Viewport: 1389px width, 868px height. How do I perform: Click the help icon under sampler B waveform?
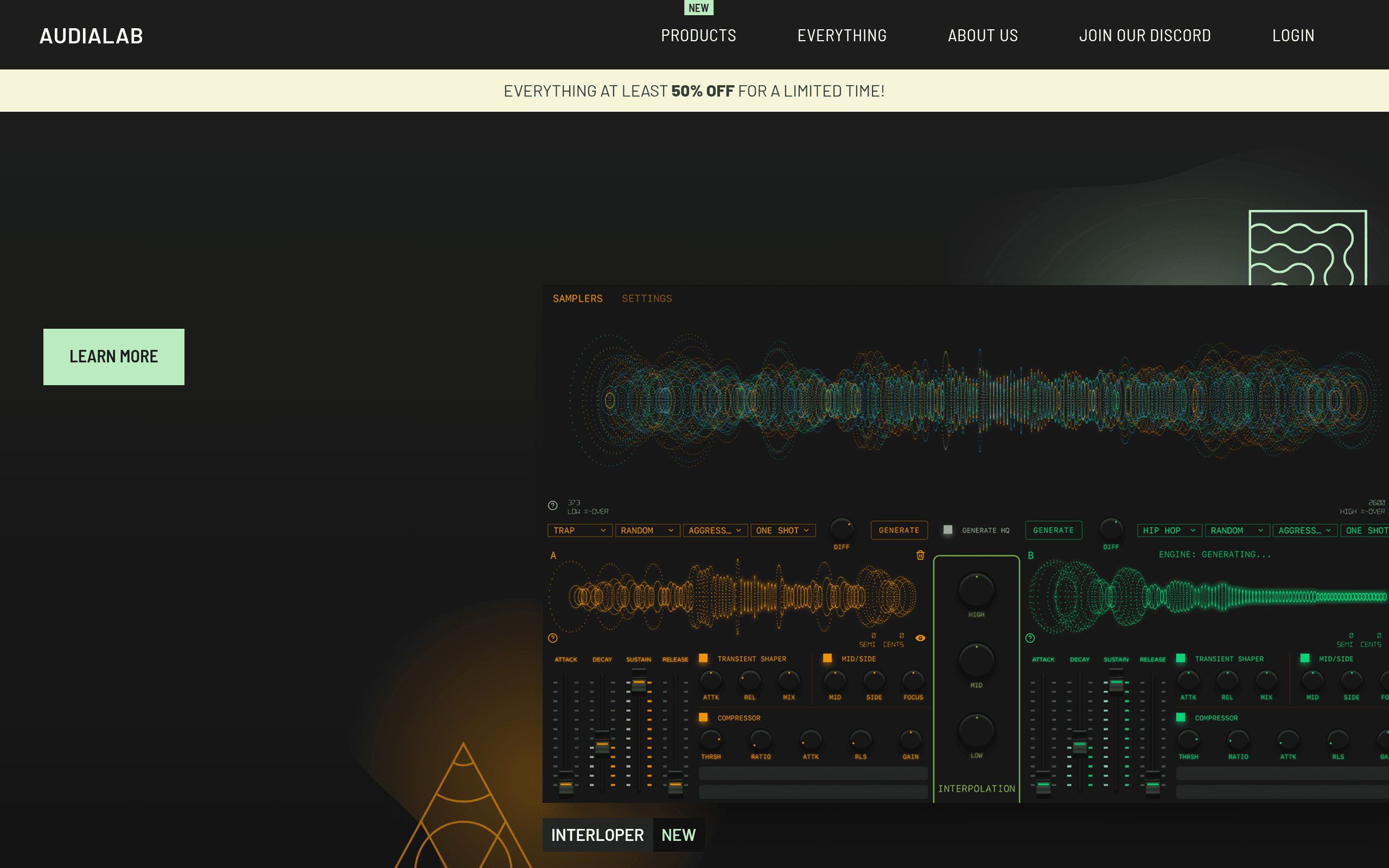(x=1030, y=638)
